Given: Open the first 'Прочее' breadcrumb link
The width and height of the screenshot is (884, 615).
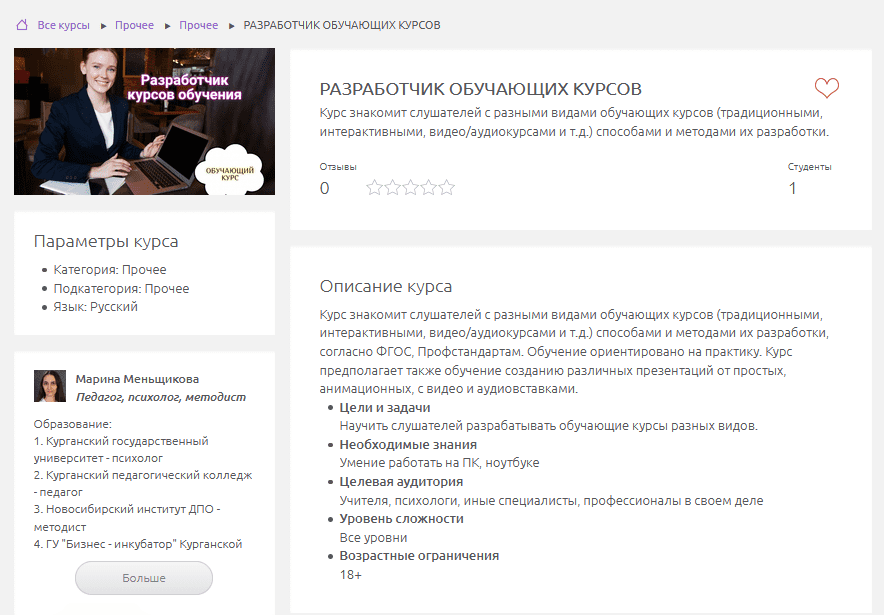Looking at the screenshot, I should pos(134,25).
